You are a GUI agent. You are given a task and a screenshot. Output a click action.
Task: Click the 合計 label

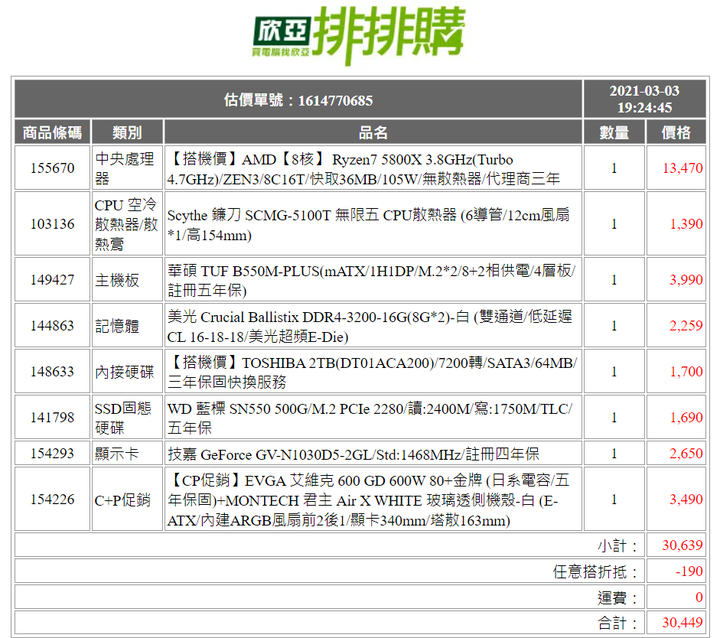(618, 623)
